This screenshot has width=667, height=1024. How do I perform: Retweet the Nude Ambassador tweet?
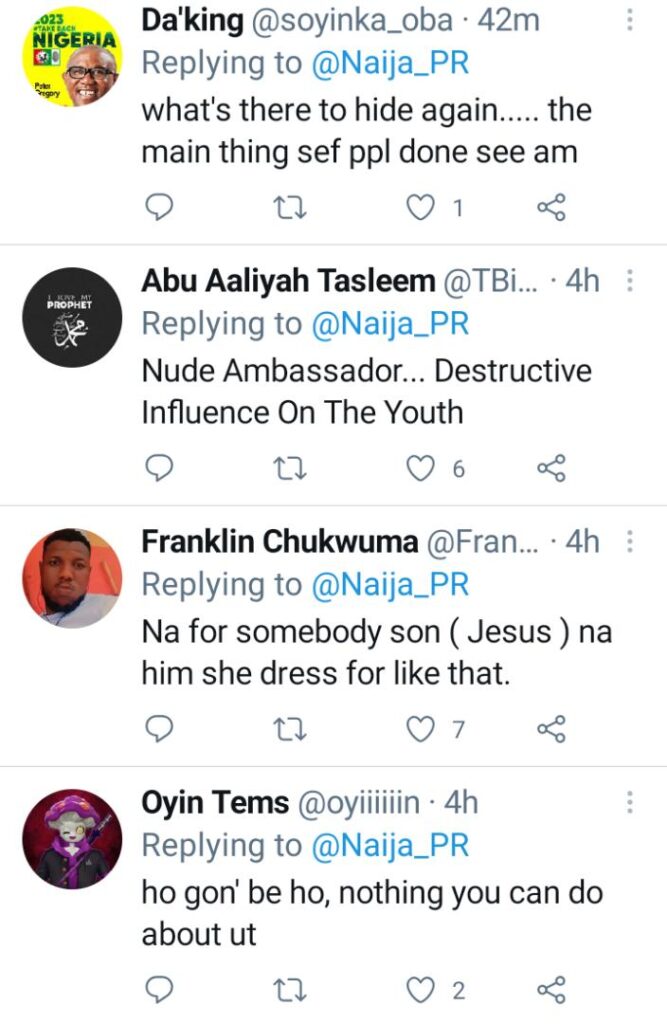pyautogui.click(x=291, y=467)
